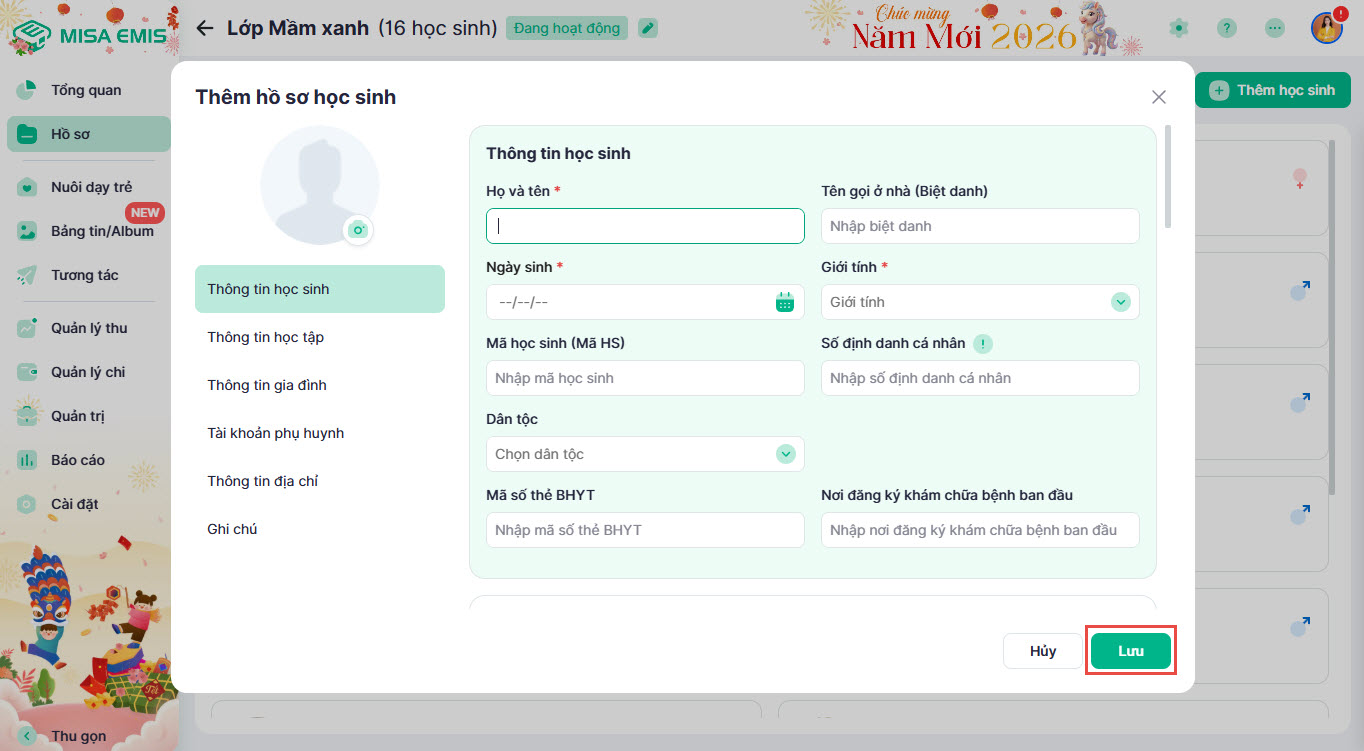Switch to Thông tin gia đình section

click(x=267, y=385)
